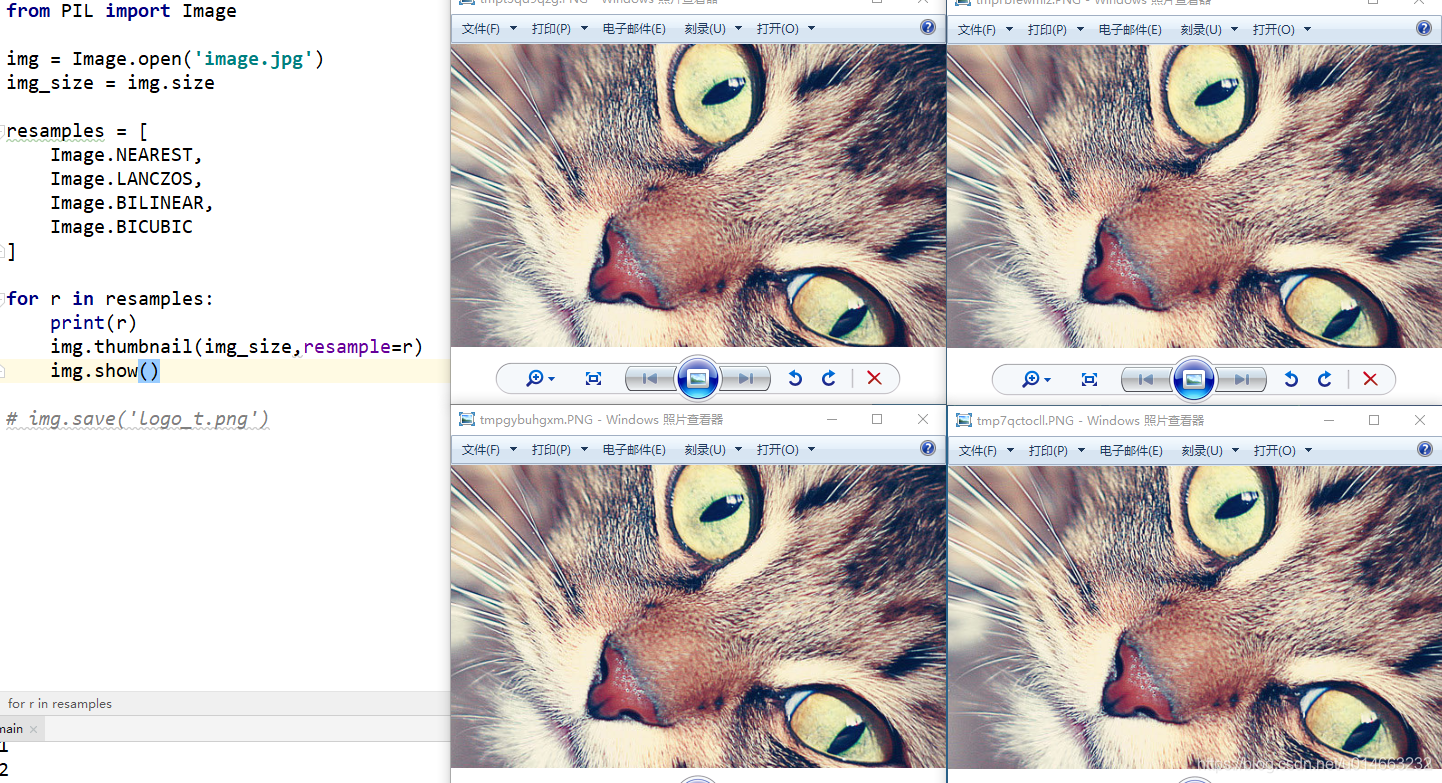This screenshot has height=783, width=1442.
Task: Open 文件(F) menu in top-left viewer
Action: [x=489, y=29]
